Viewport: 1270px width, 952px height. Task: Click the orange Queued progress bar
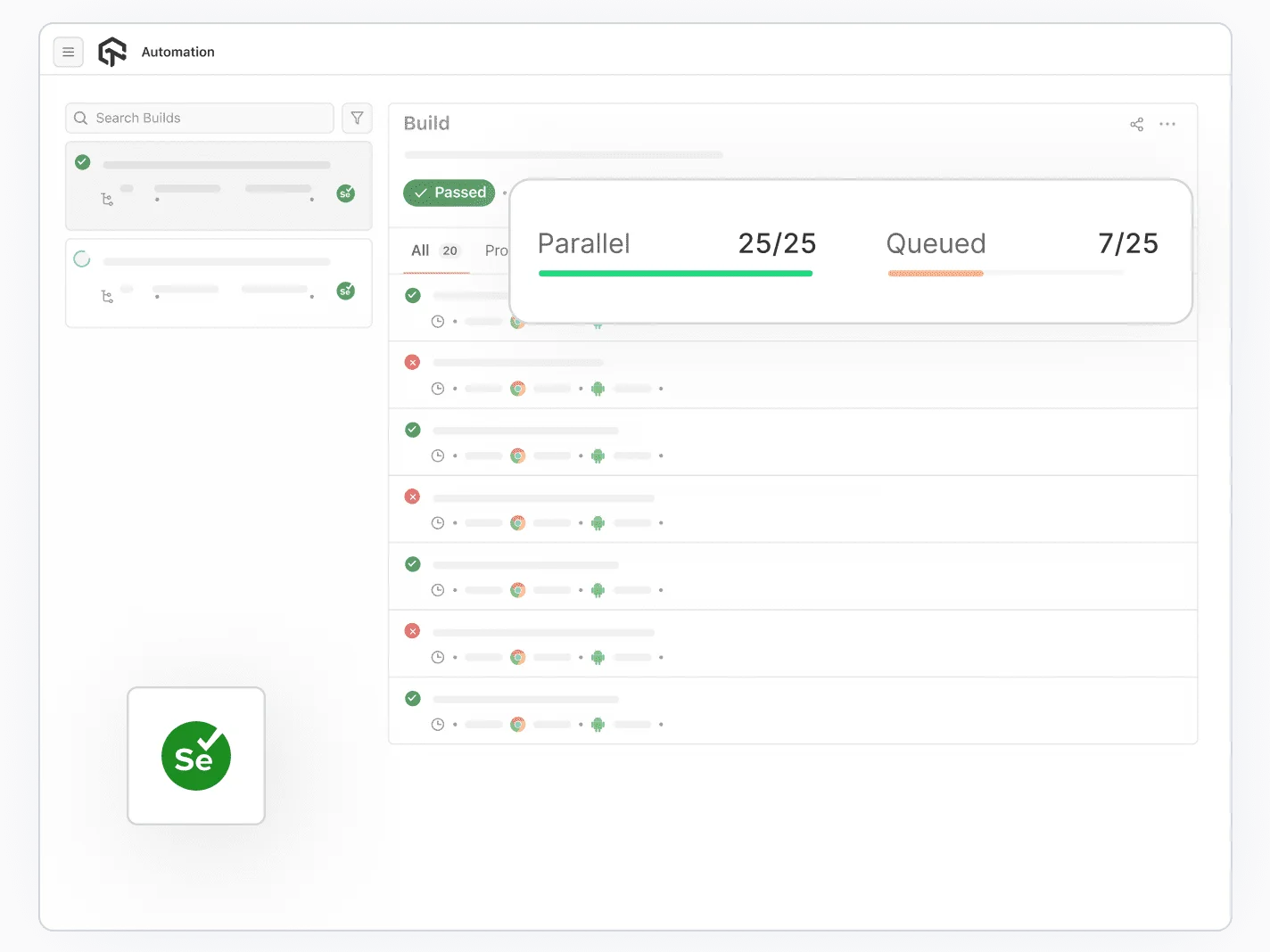[935, 274]
